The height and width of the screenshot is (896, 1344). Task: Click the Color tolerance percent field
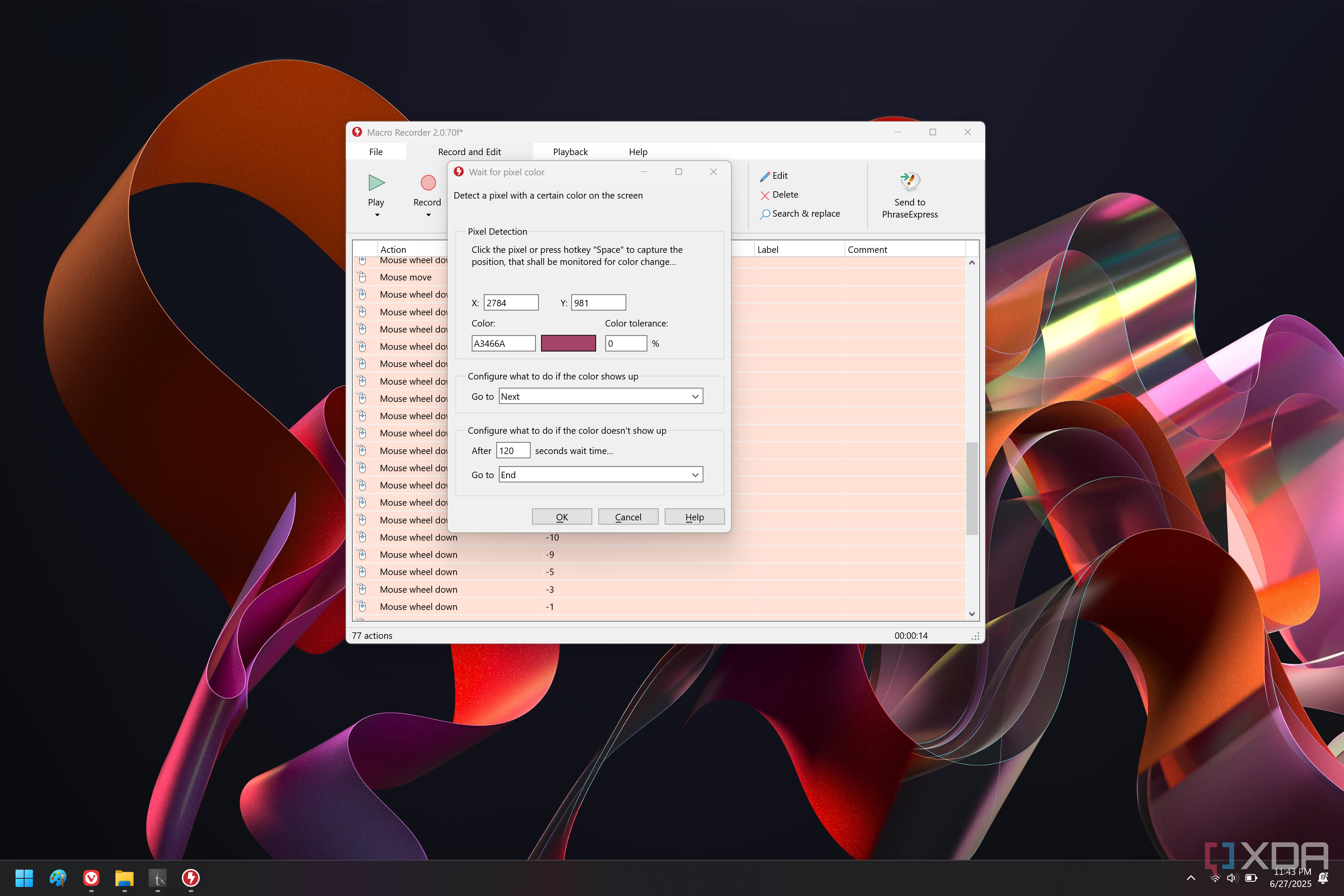click(626, 343)
